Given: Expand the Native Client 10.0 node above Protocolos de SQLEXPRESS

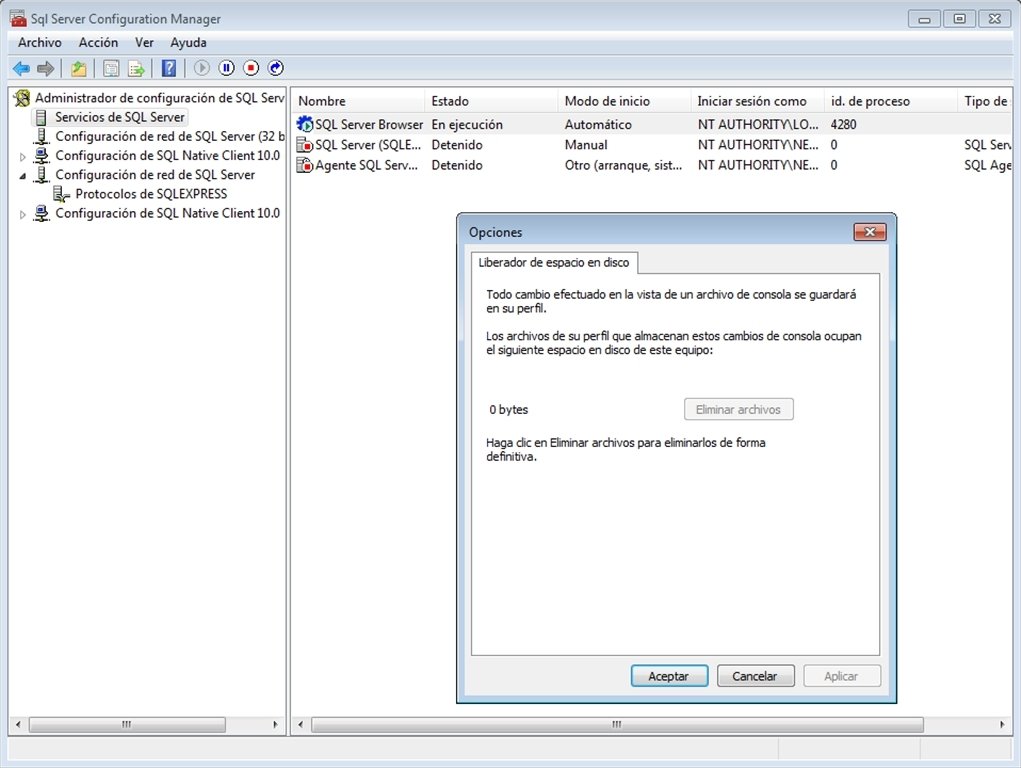Looking at the screenshot, I should (x=23, y=156).
